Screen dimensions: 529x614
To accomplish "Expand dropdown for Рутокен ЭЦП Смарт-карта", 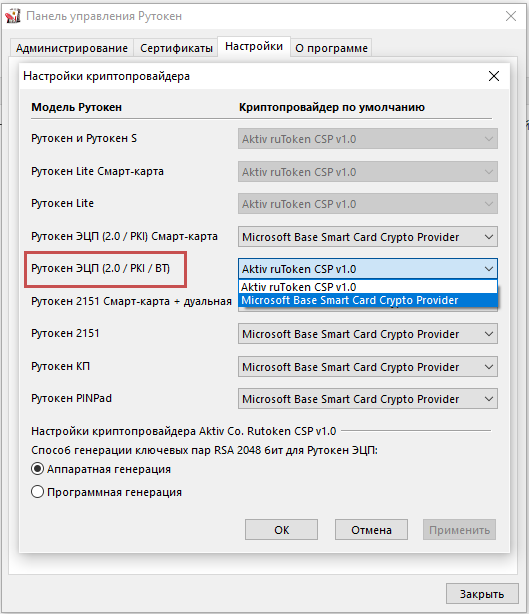I will (x=368, y=237).
